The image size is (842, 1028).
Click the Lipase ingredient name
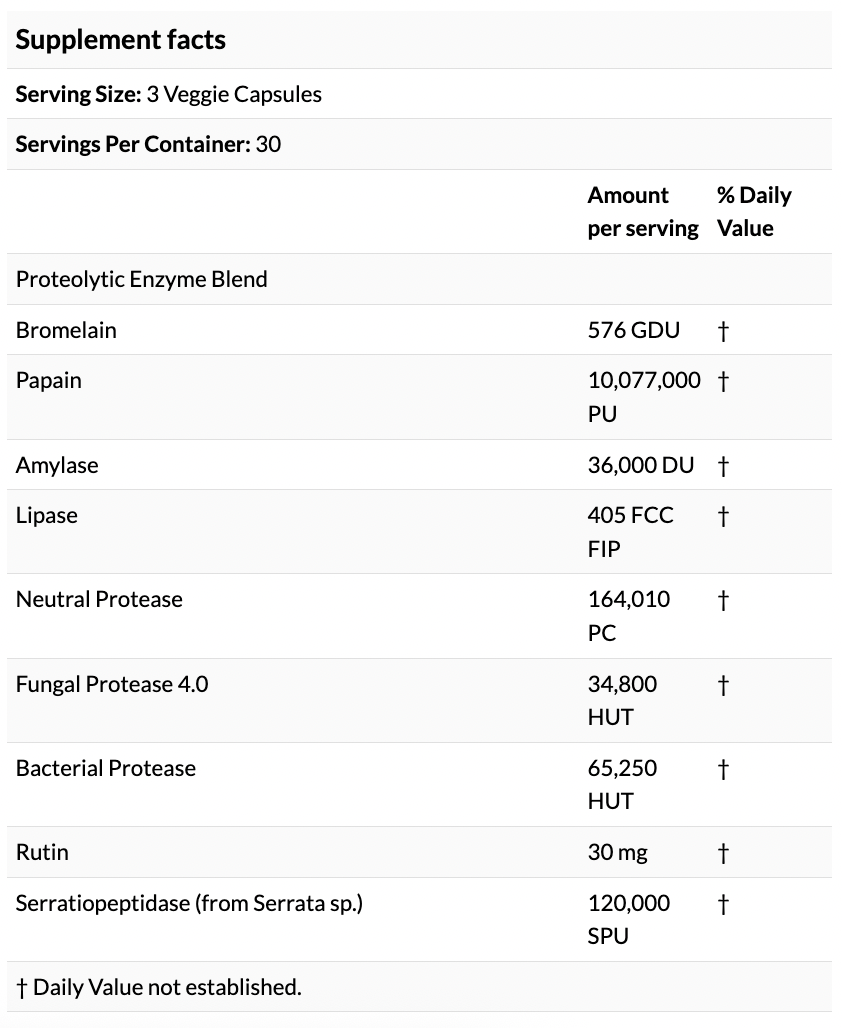click(47, 516)
